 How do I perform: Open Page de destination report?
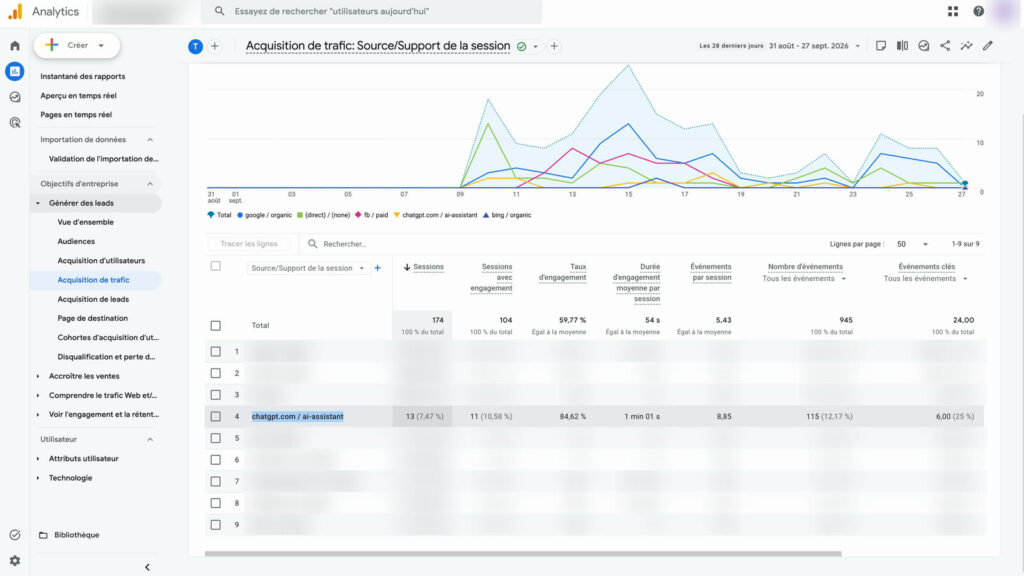(93, 318)
